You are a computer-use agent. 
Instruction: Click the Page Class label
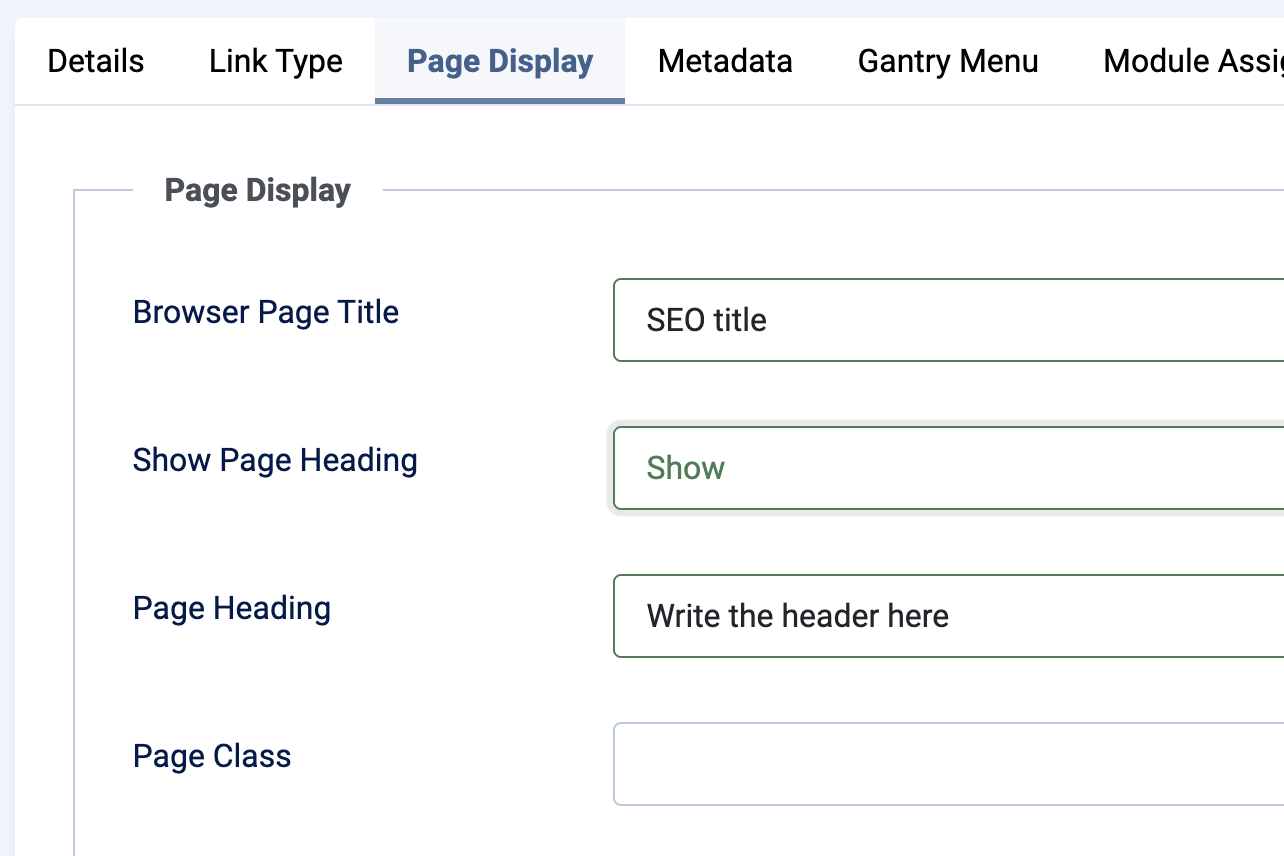[211, 756]
